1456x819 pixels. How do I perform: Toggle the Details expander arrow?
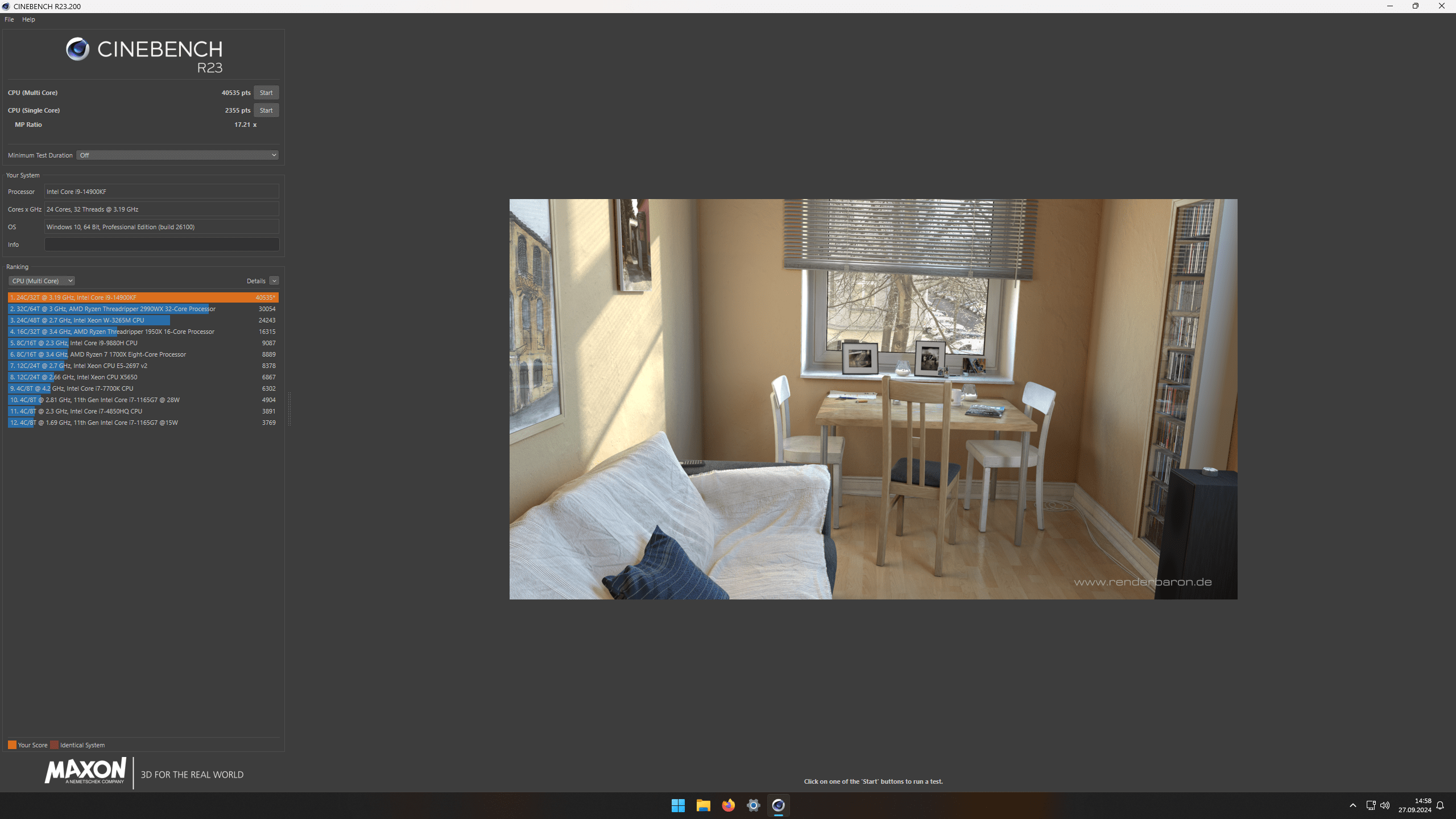click(x=274, y=281)
